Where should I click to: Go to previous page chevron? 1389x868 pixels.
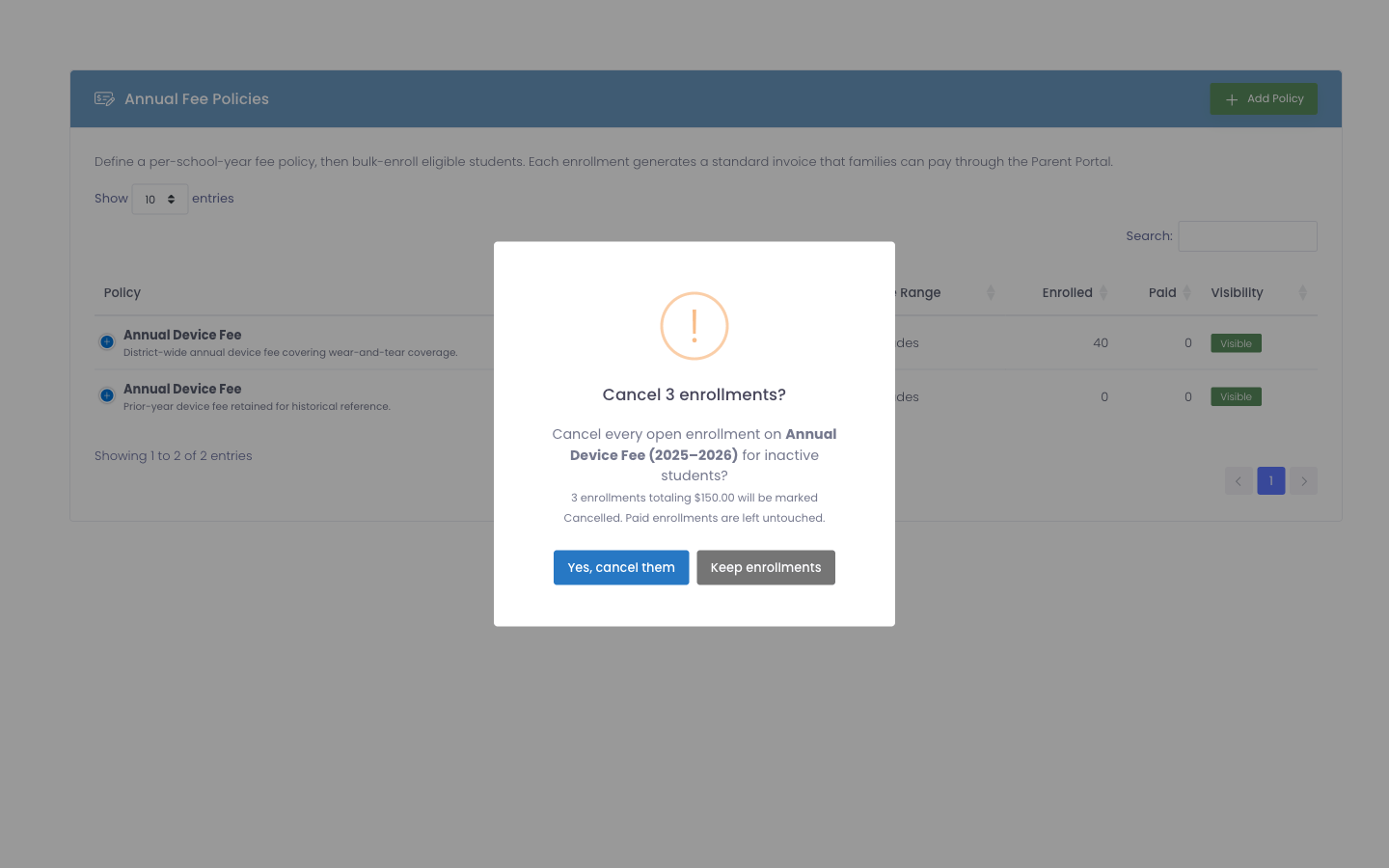click(1239, 480)
